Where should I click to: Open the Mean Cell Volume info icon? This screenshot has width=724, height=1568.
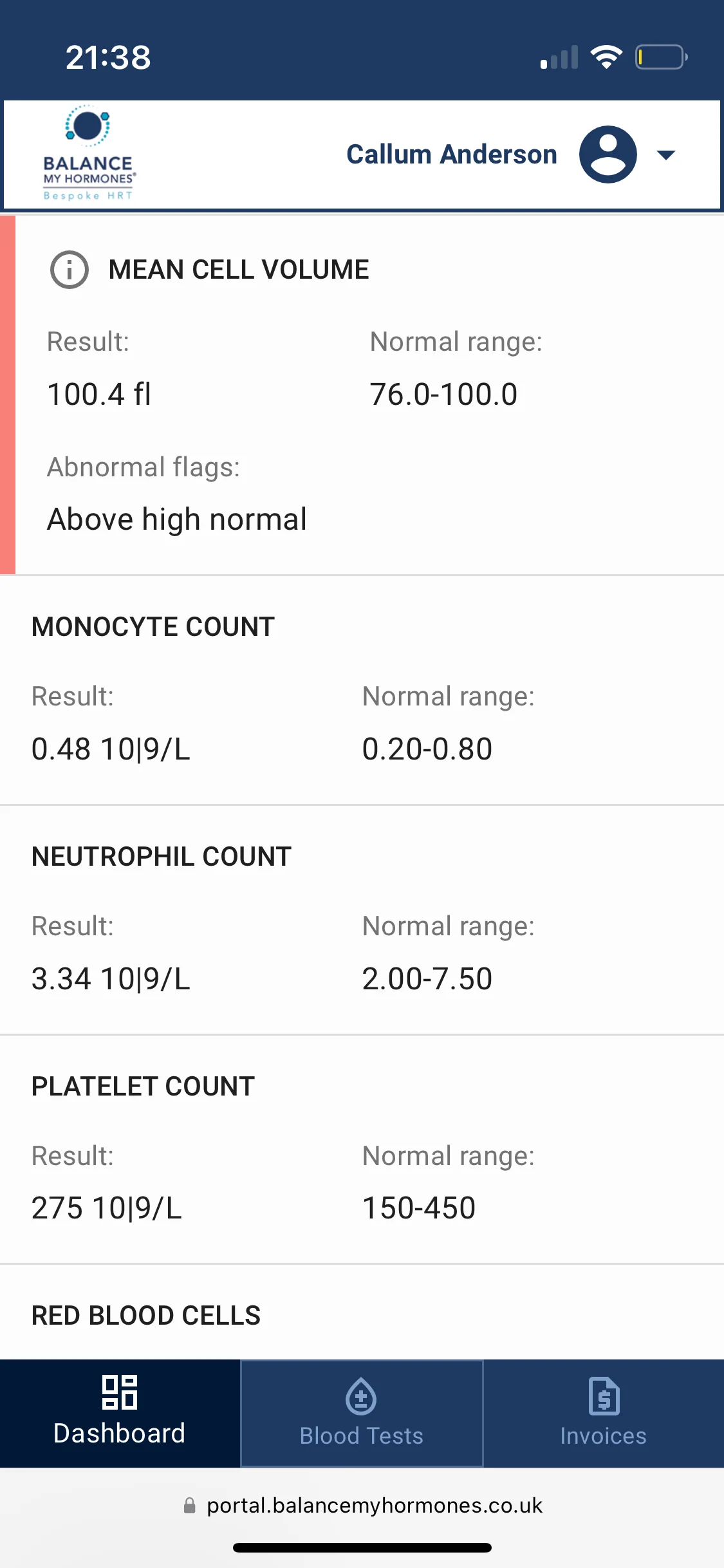coord(69,270)
